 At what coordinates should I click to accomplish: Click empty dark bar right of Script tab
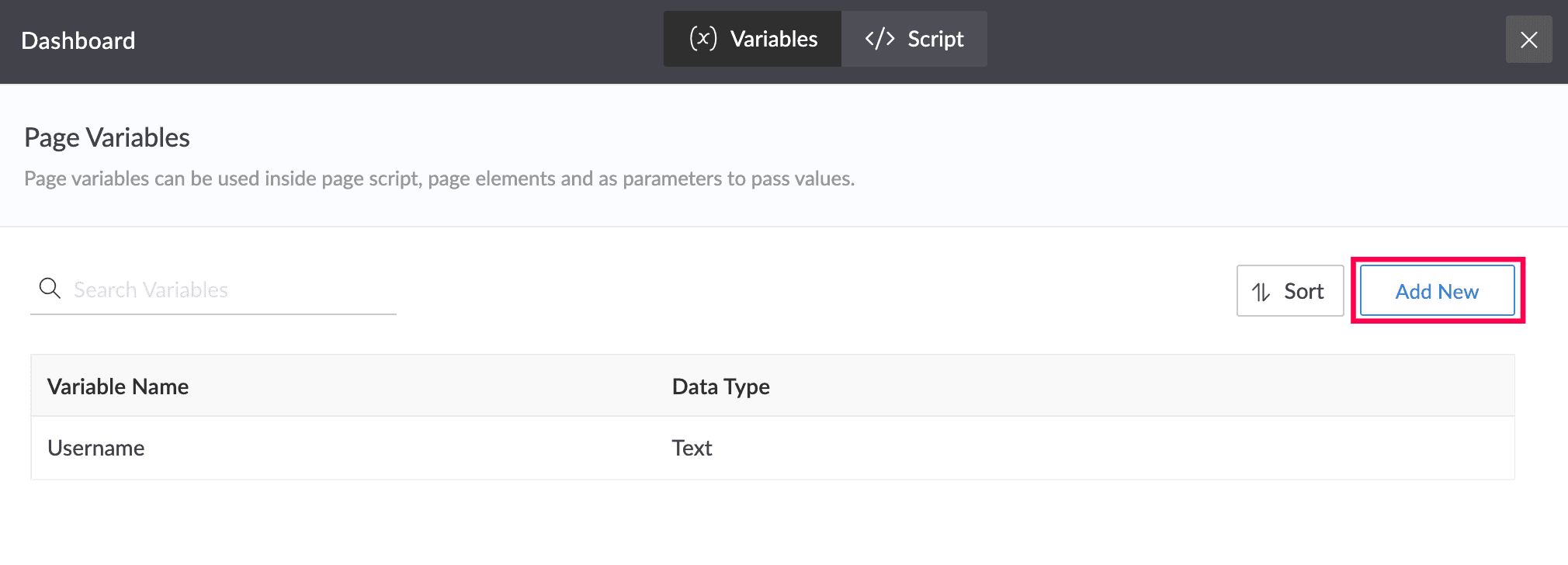pyautogui.click(x=1242, y=40)
